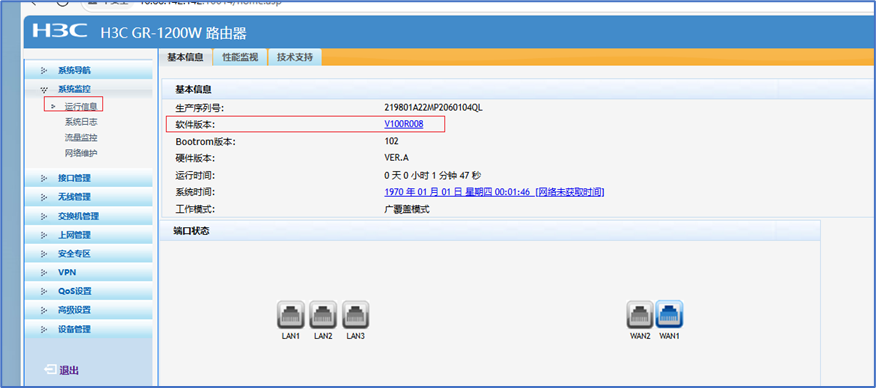Image resolution: width=876 pixels, height=388 pixels.
Task: Click the 工作模式 label
Action: 195,209
